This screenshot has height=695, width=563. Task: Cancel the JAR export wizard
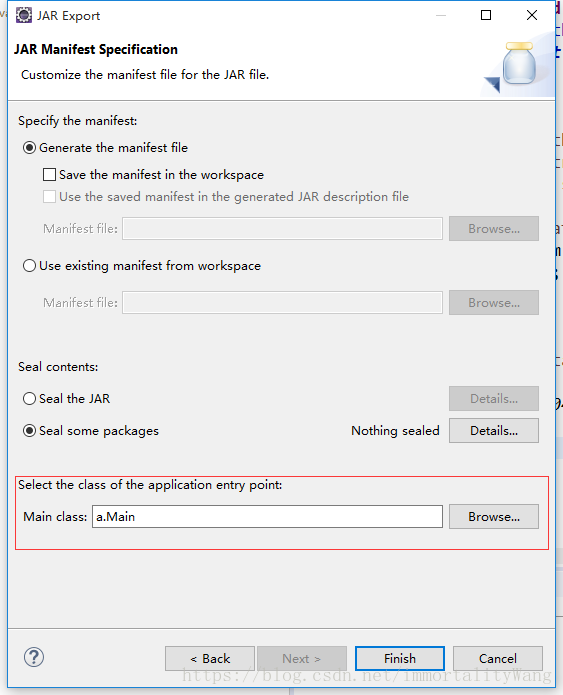pos(498,658)
